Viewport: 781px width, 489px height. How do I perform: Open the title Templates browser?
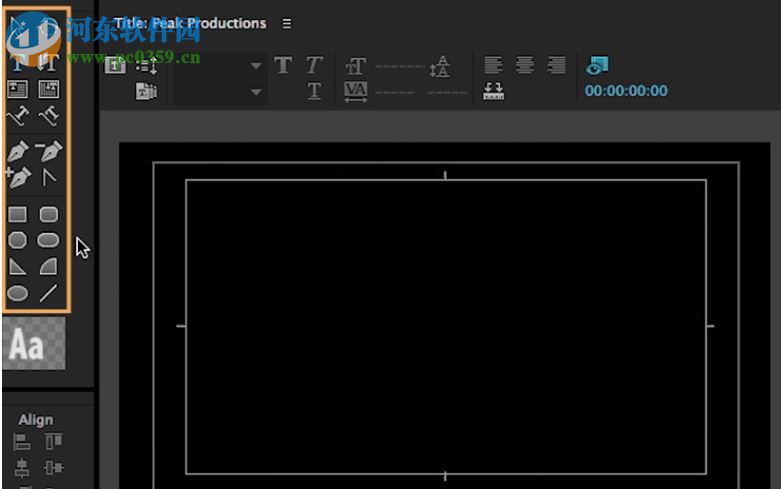coord(146,91)
